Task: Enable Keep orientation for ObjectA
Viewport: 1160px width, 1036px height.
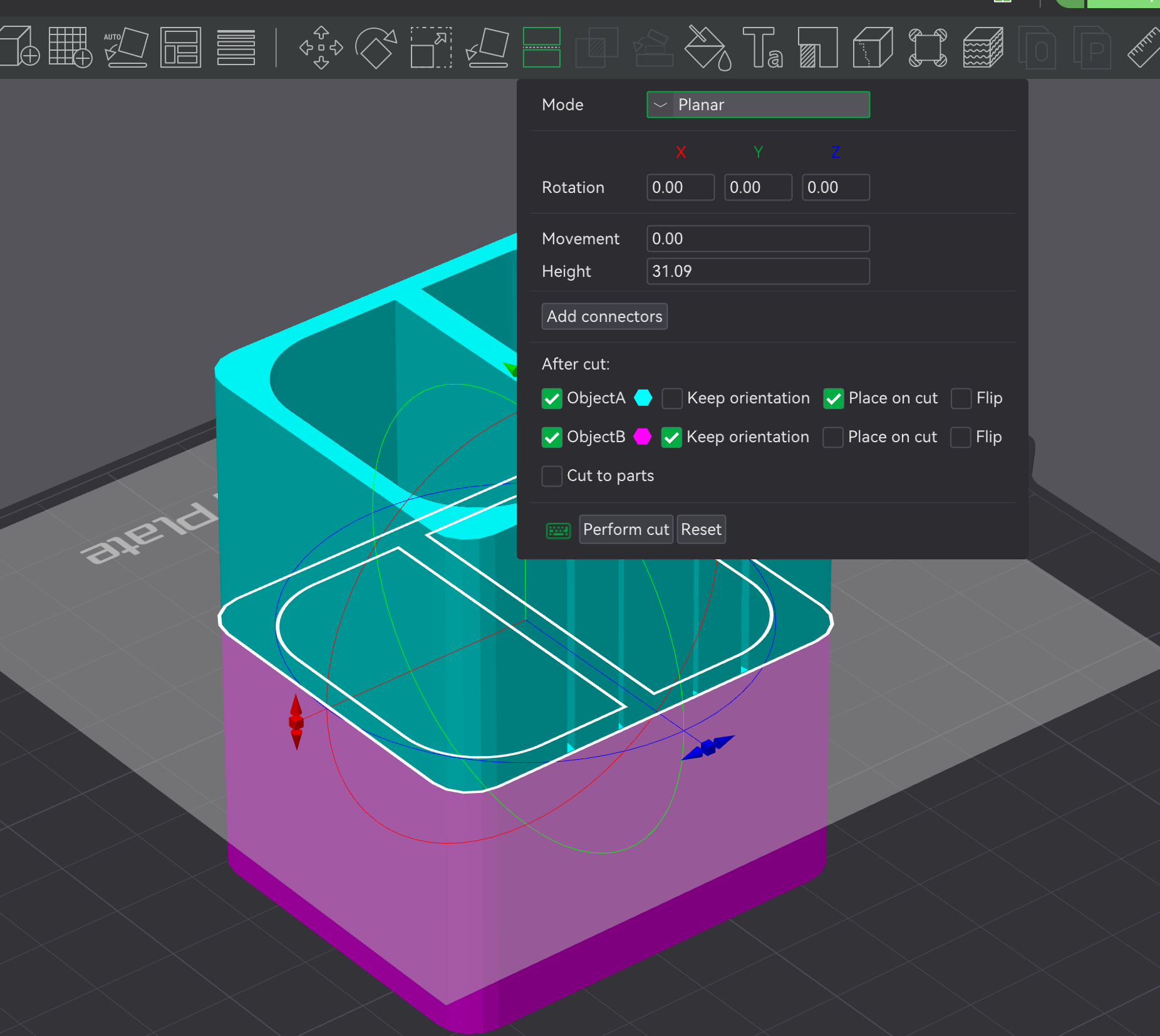Action: tap(672, 398)
